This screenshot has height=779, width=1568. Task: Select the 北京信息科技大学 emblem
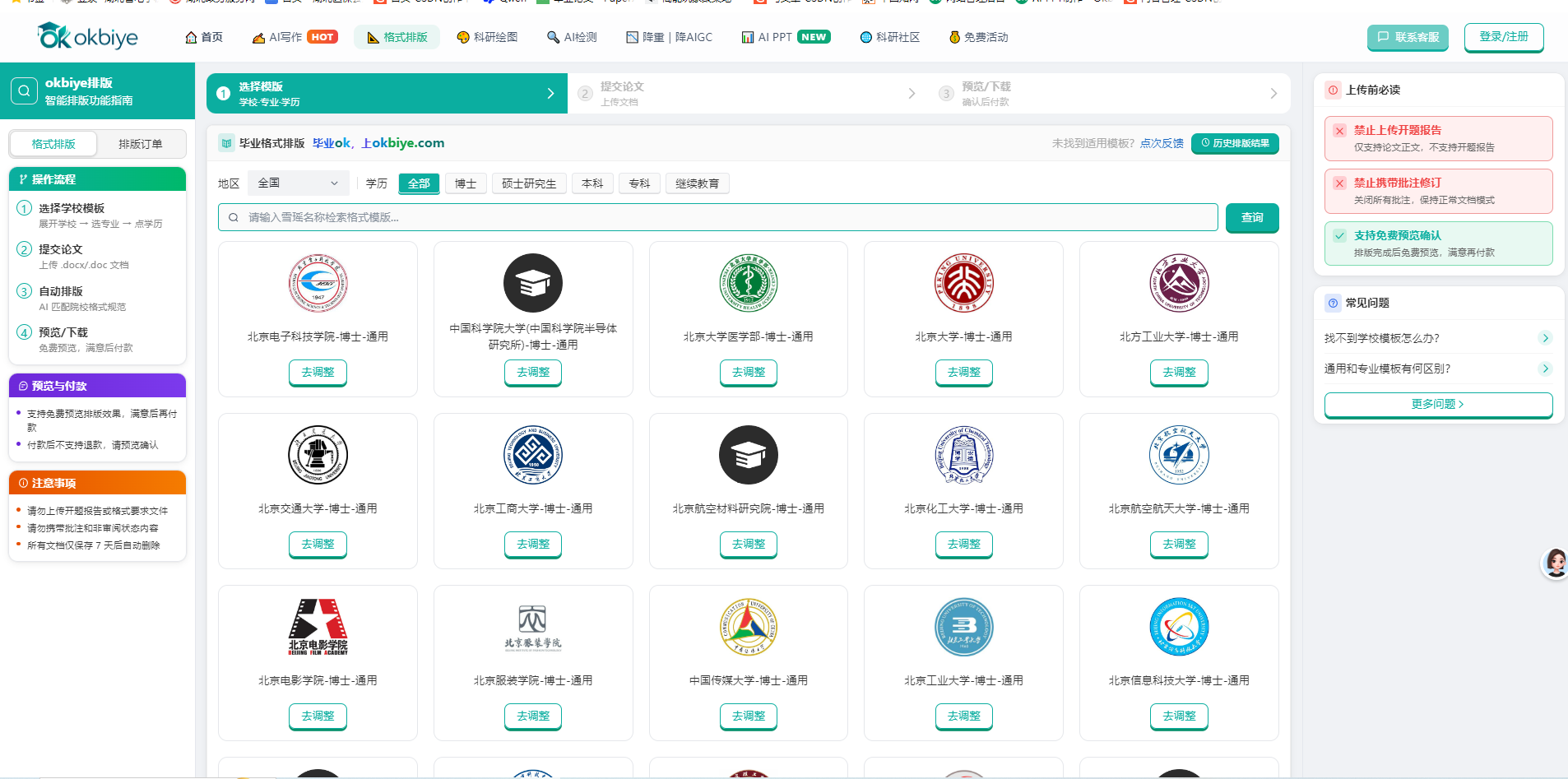coord(1179,627)
